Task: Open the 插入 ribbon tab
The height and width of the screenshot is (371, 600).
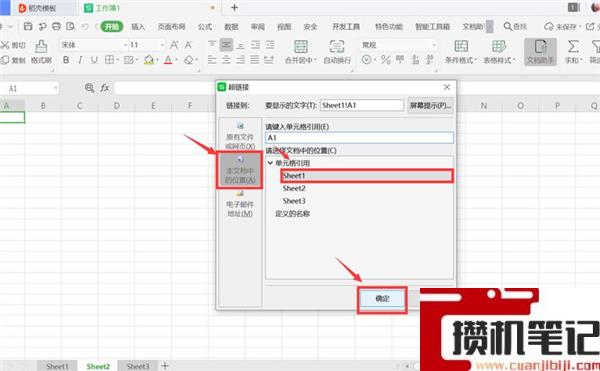Action: [x=138, y=26]
